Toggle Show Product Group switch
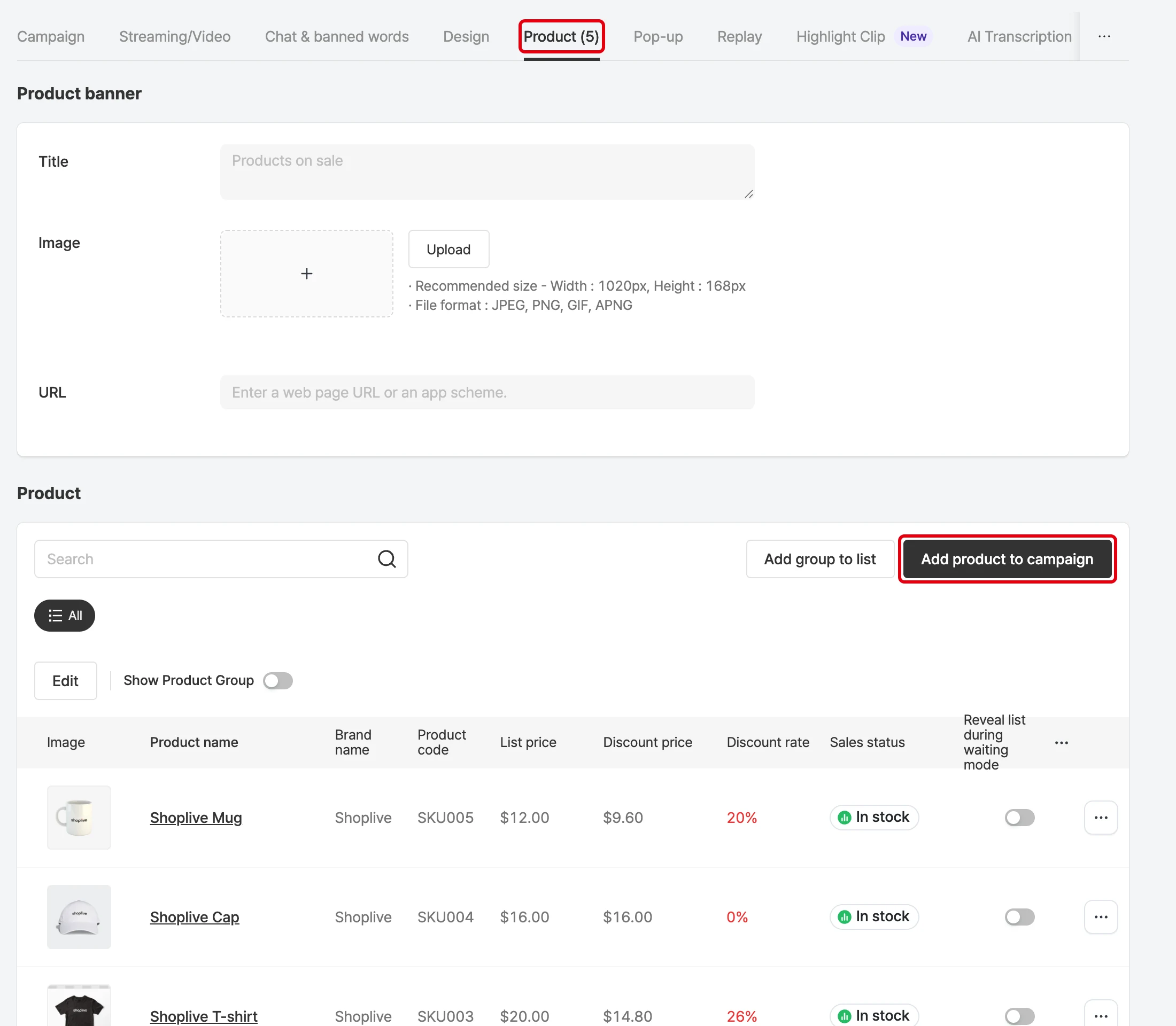The width and height of the screenshot is (1176, 1026). point(278,681)
